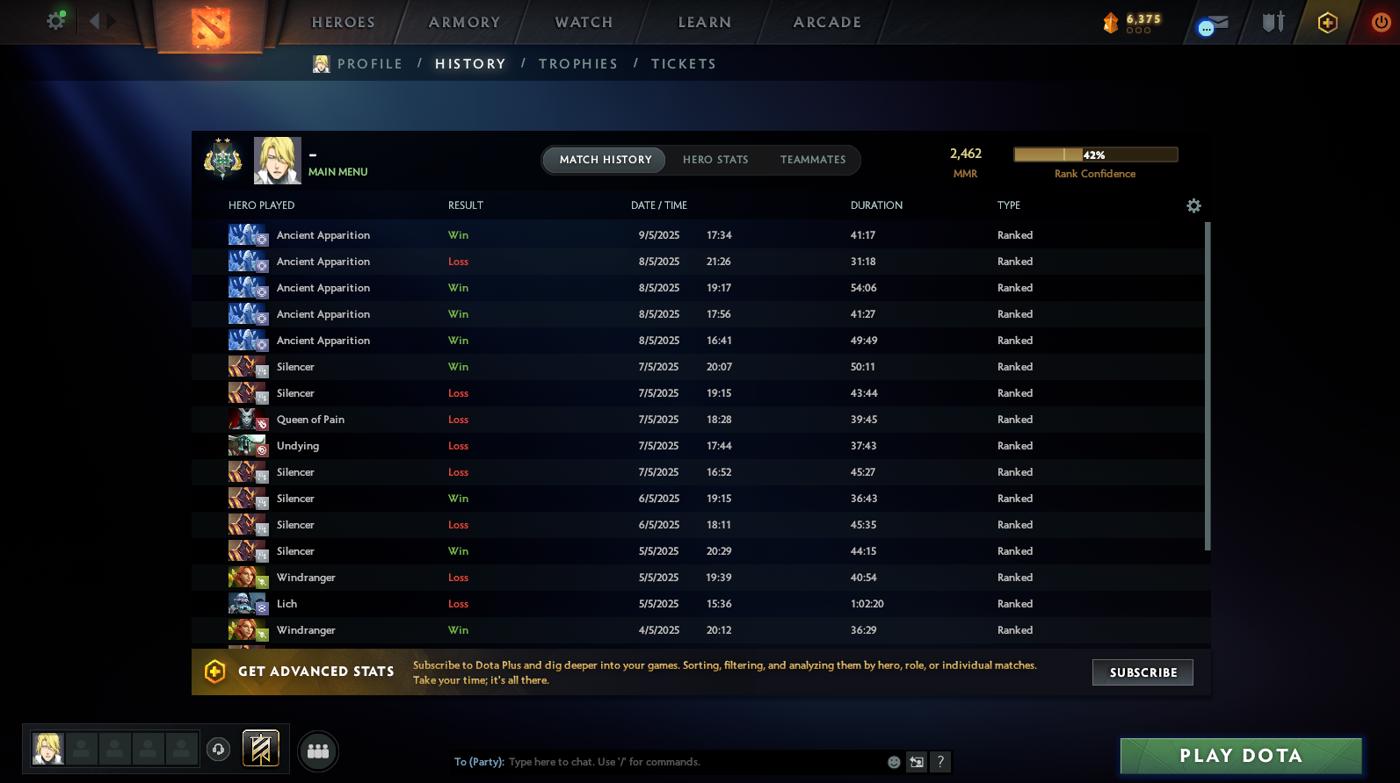Switch to Teammates view
Screen dimensions: 1400x783
[x=813, y=160]
